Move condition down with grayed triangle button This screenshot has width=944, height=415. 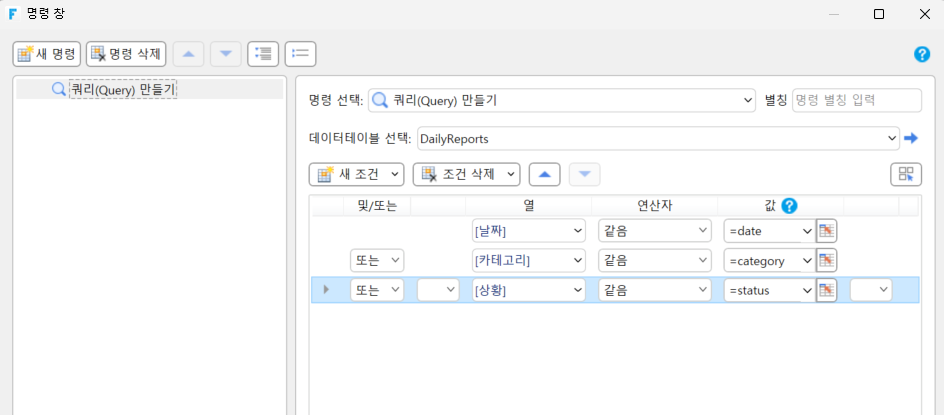point(584,175)
